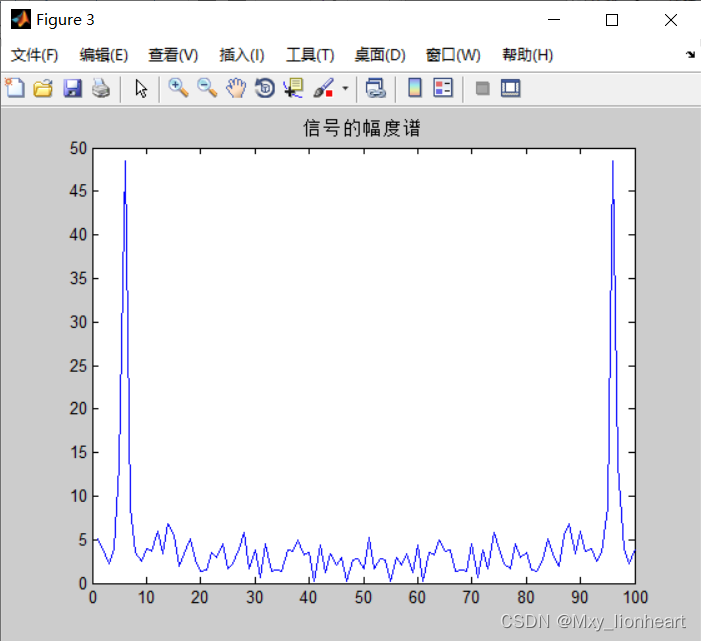This screenshot has width=701, height=641.
Task: Open the 查看(V) menu
Action: 173,55
